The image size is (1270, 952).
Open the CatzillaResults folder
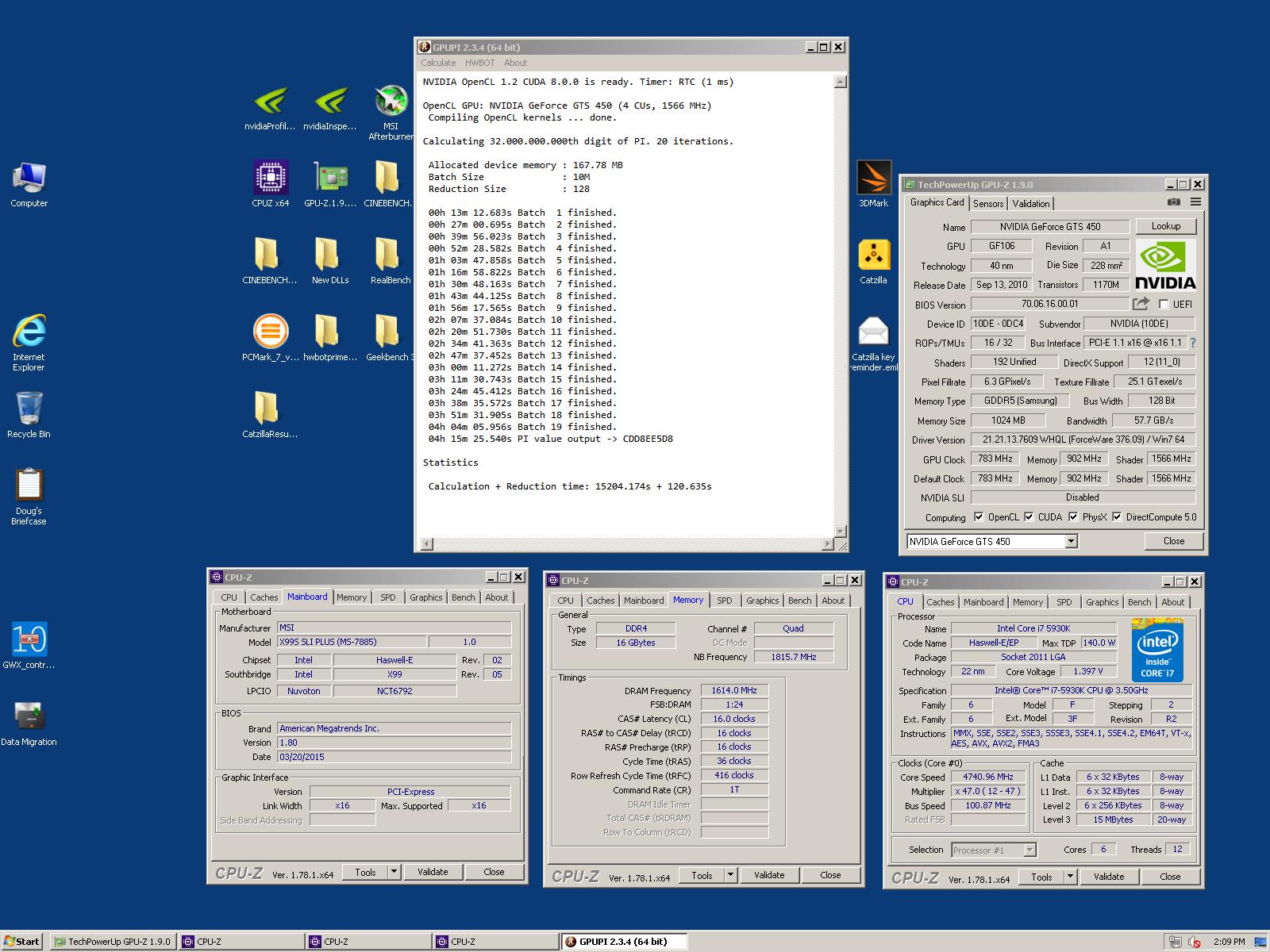click(x=270, y=415)
